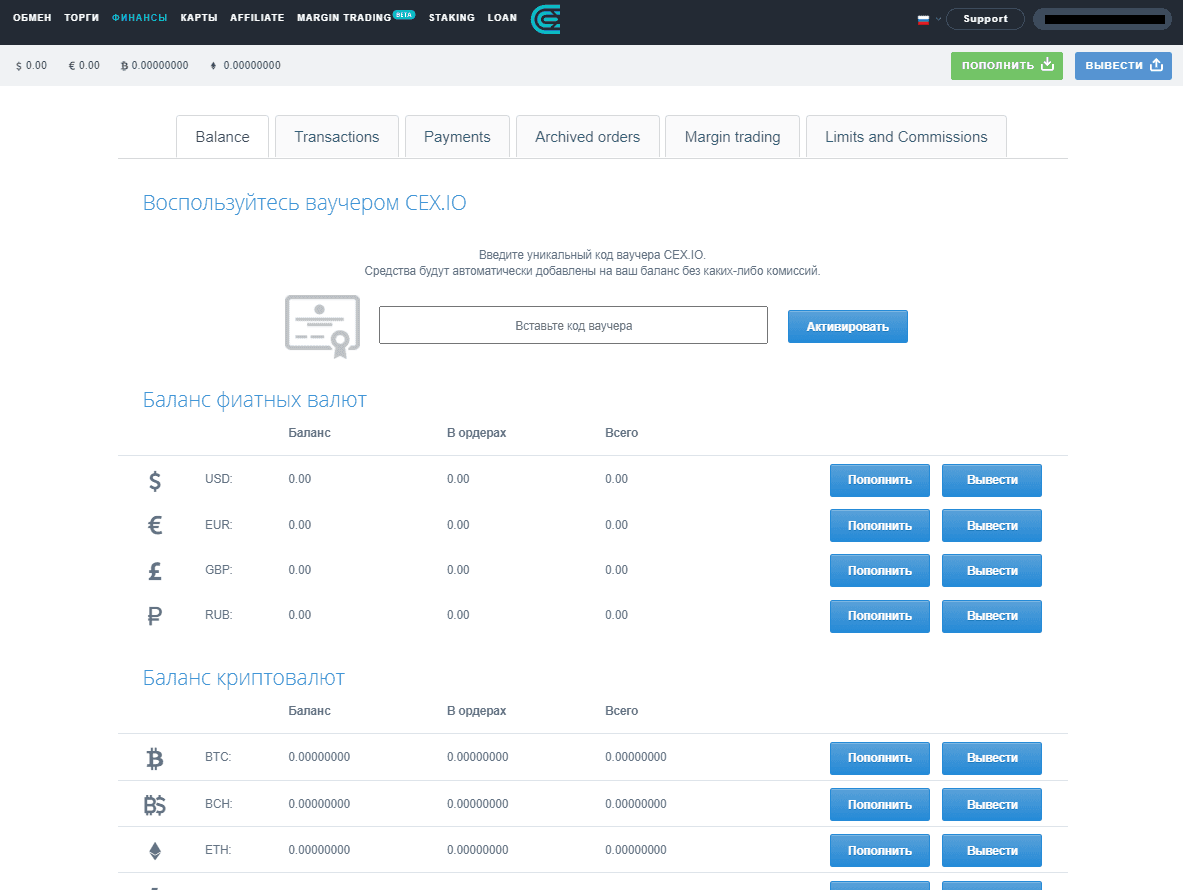Click Пополнить in the BCH row
The width and height of the screenshot is (1183, 890).
point(880,805)
